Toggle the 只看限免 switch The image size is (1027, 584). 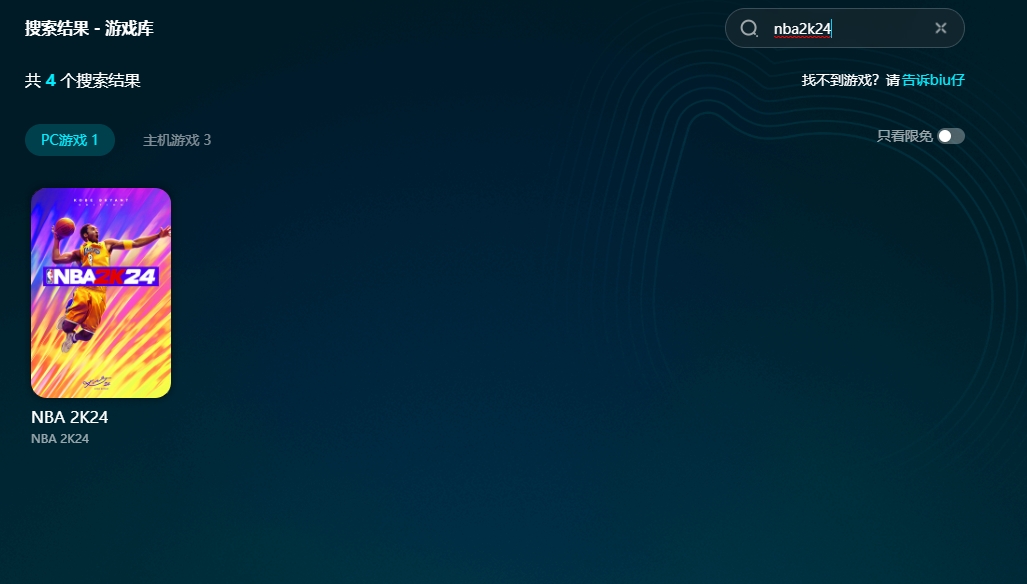pyautogui.click(x=950, y=136)
